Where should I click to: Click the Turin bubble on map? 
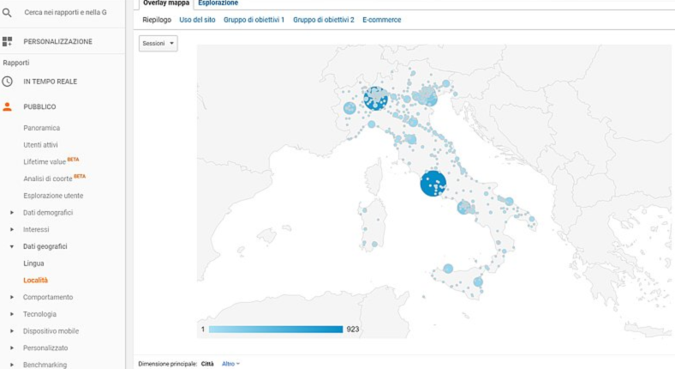(350, 108)
